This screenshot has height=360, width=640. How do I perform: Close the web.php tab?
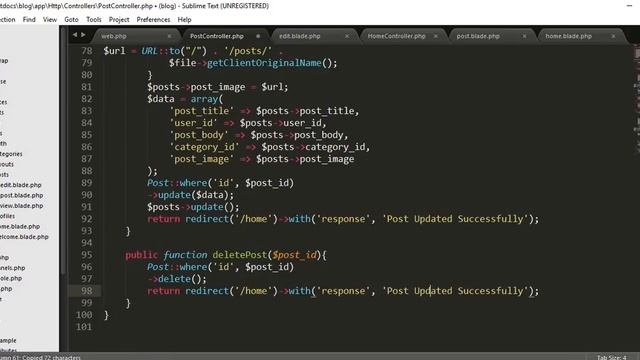[169, 36]
